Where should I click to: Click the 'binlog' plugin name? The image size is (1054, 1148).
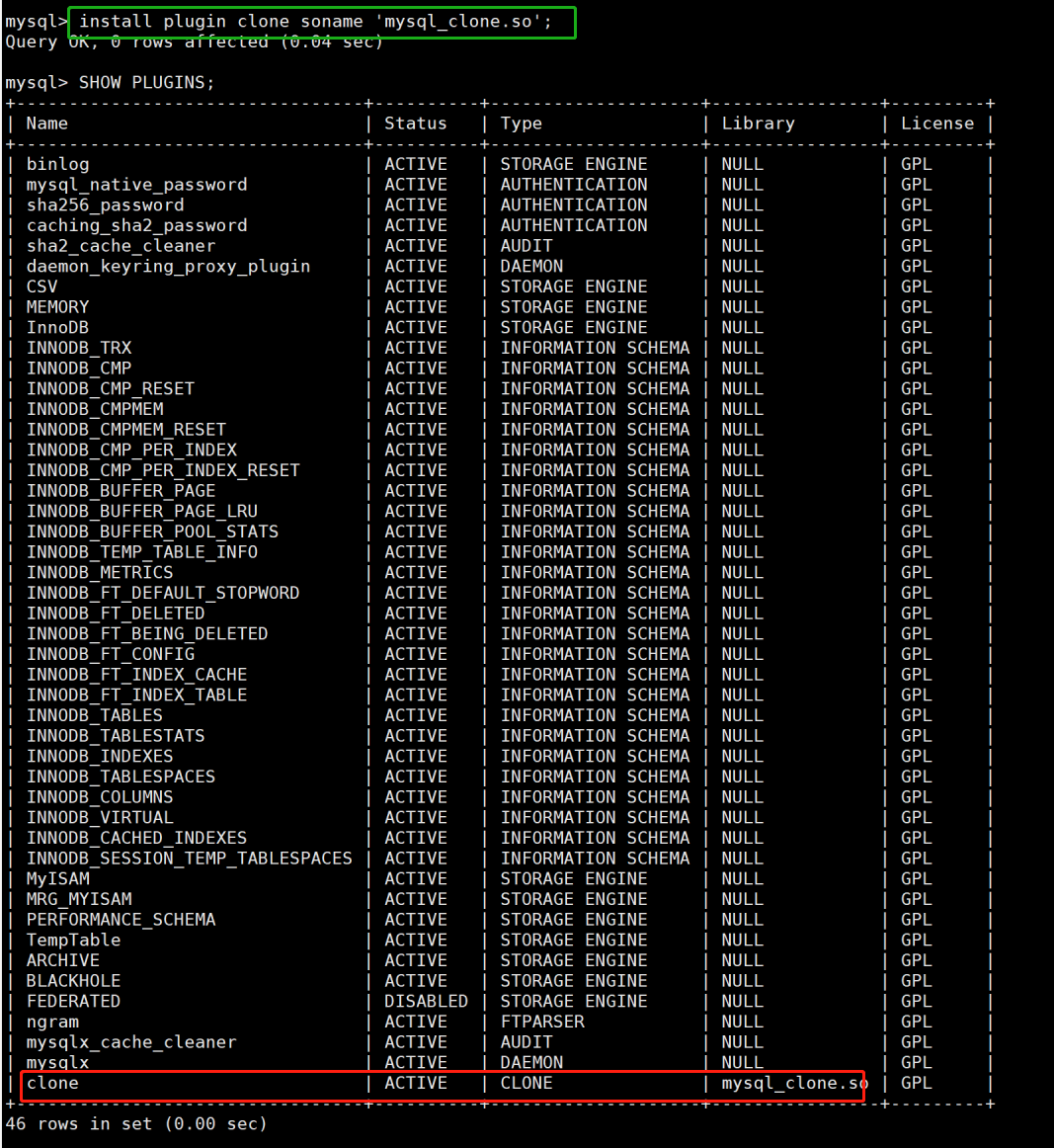pos(58,164)
